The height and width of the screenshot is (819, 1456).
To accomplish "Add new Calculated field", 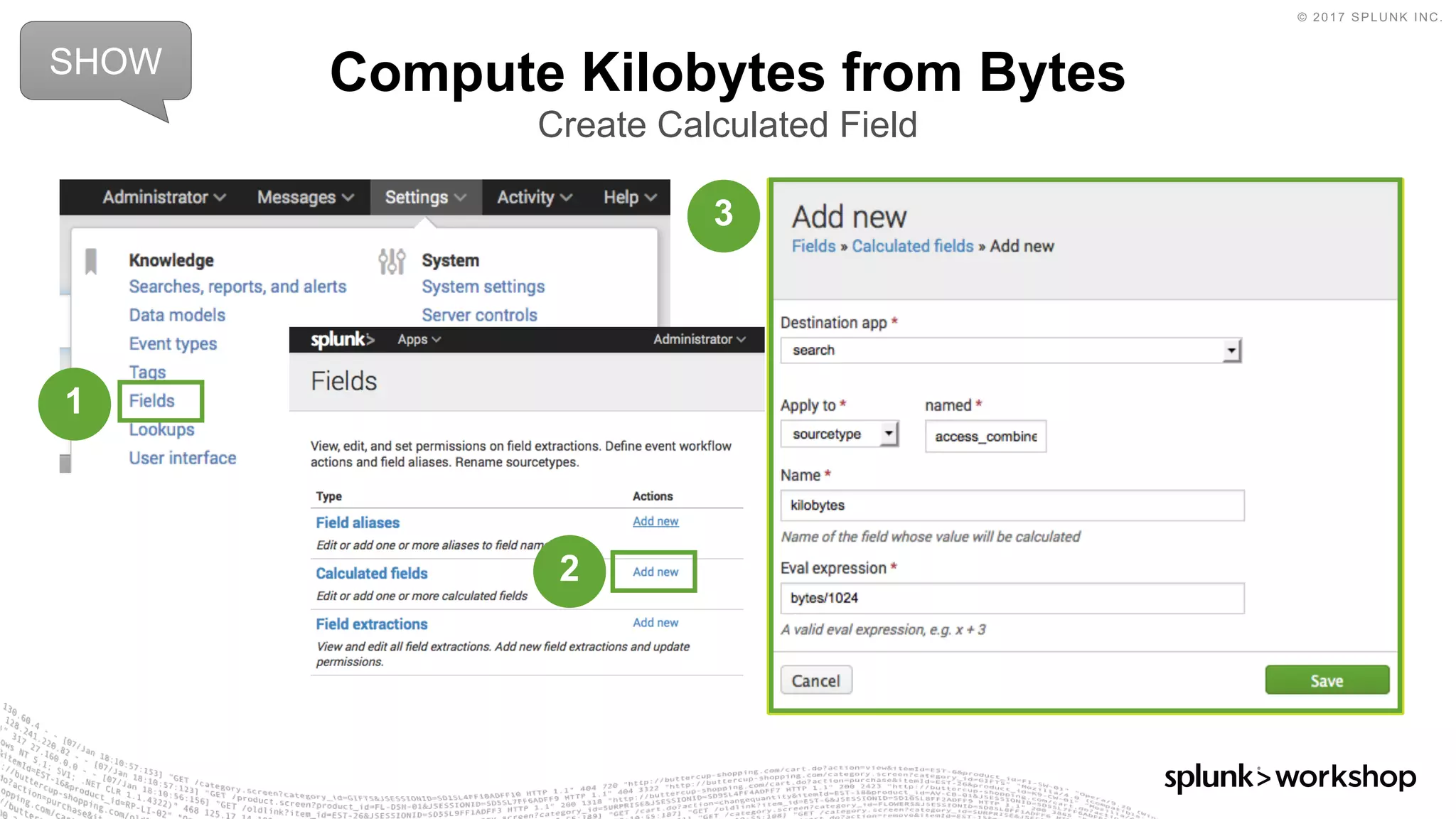I will coord(655,572).
